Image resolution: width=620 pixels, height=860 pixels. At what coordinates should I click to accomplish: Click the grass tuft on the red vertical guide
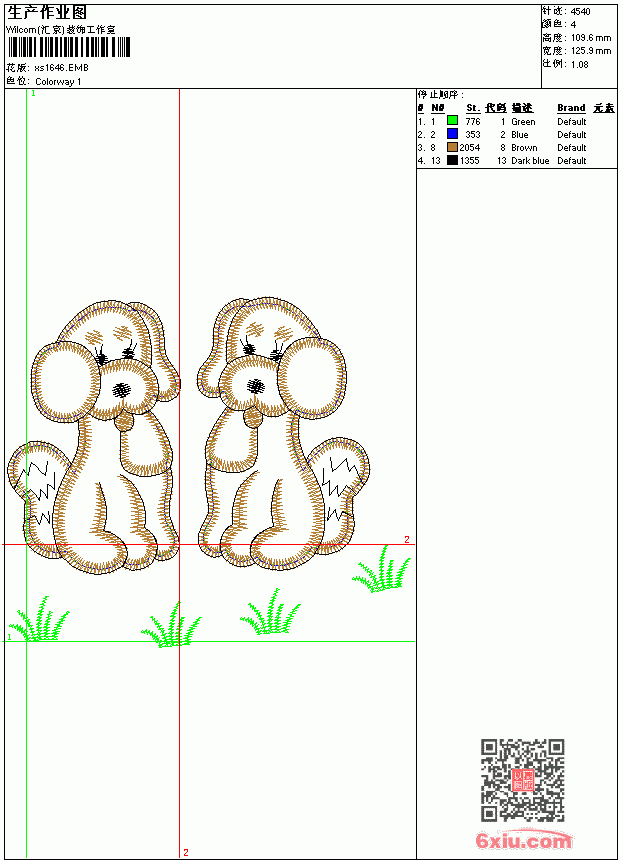click(x=172, y=625)
